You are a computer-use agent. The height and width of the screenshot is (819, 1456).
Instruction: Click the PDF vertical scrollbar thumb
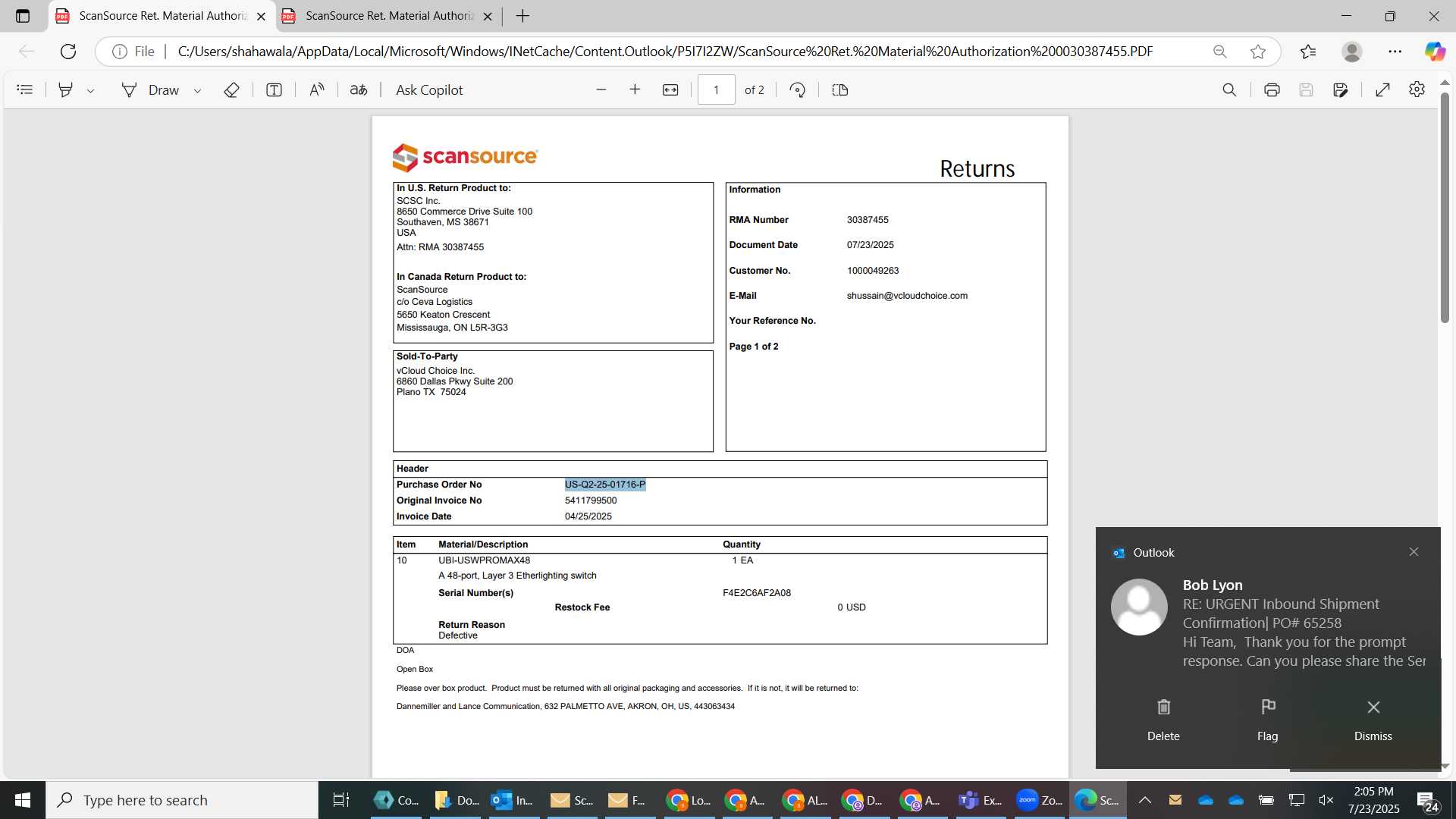pos(1445,206)
